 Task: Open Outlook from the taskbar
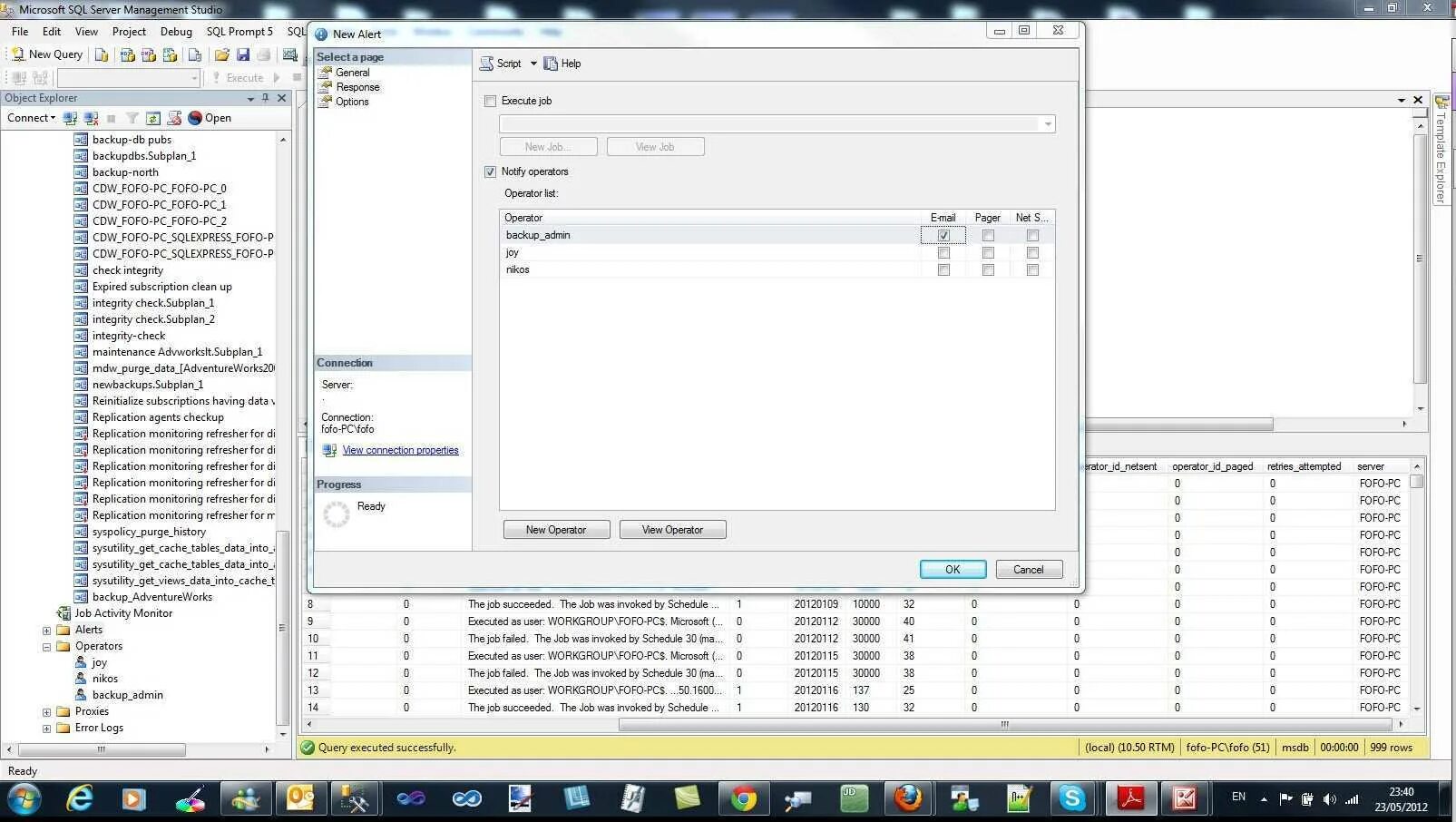pos(299,798)
